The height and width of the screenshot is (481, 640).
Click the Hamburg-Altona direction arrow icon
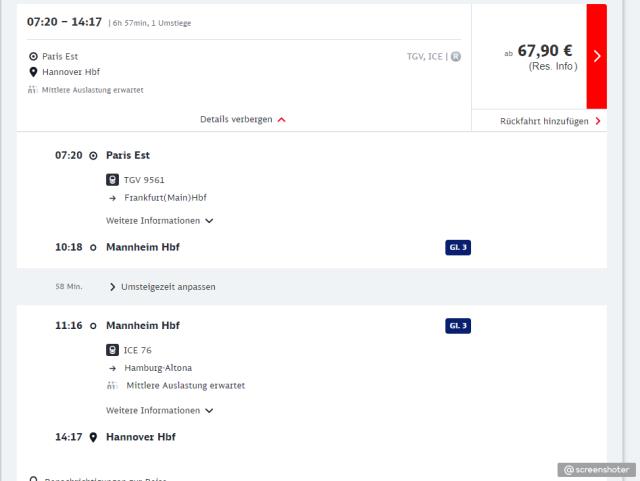click(x=113, y=368)
